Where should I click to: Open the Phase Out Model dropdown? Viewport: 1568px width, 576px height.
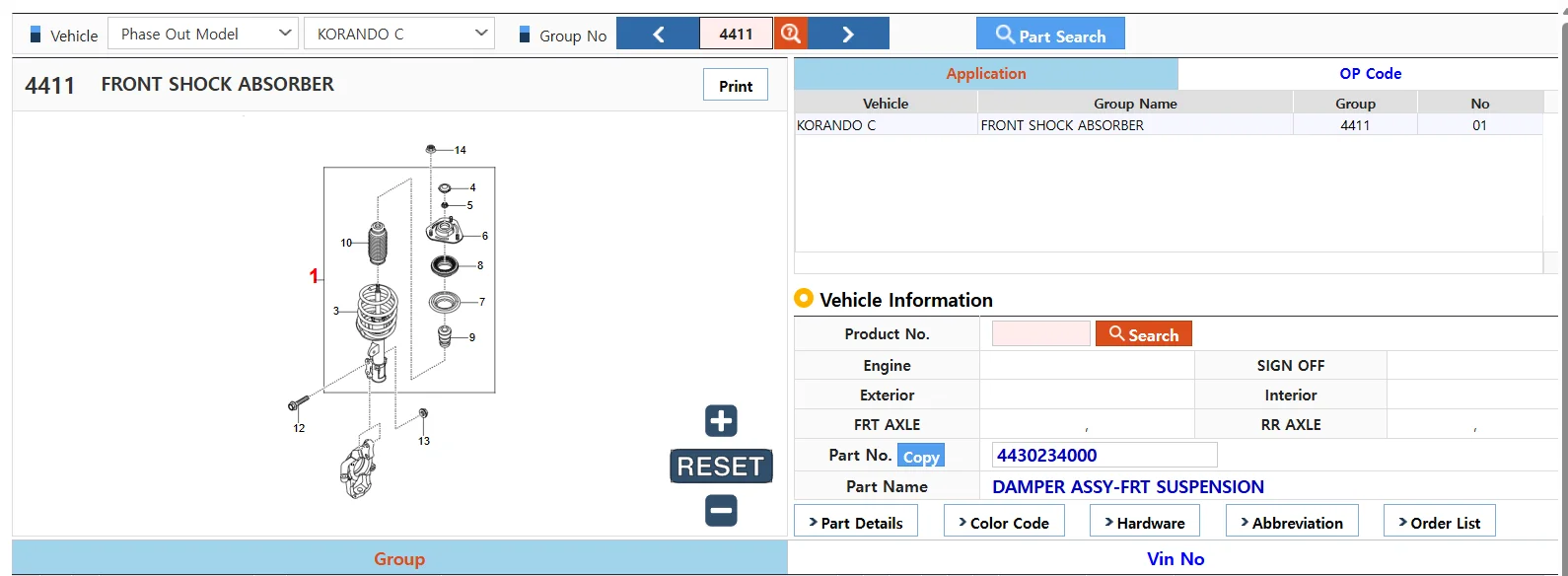(202, 34)
